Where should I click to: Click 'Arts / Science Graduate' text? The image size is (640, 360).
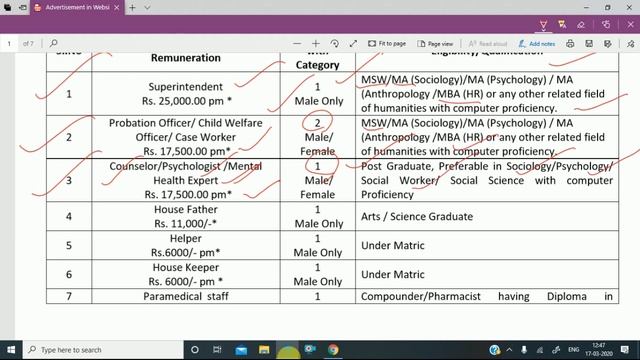point(417,216)
